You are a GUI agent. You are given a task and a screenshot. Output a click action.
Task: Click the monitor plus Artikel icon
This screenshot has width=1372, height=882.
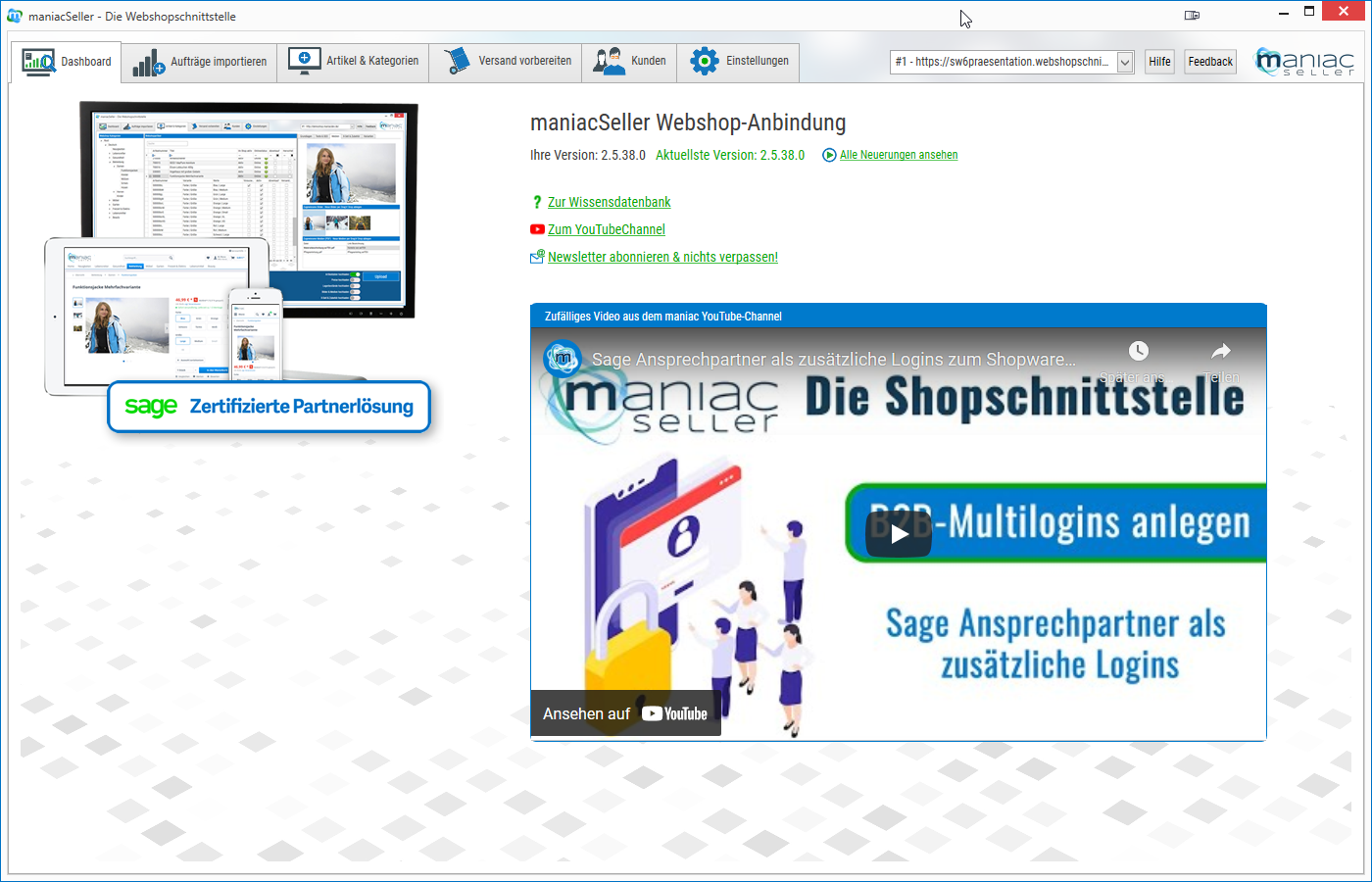(305, 61)
